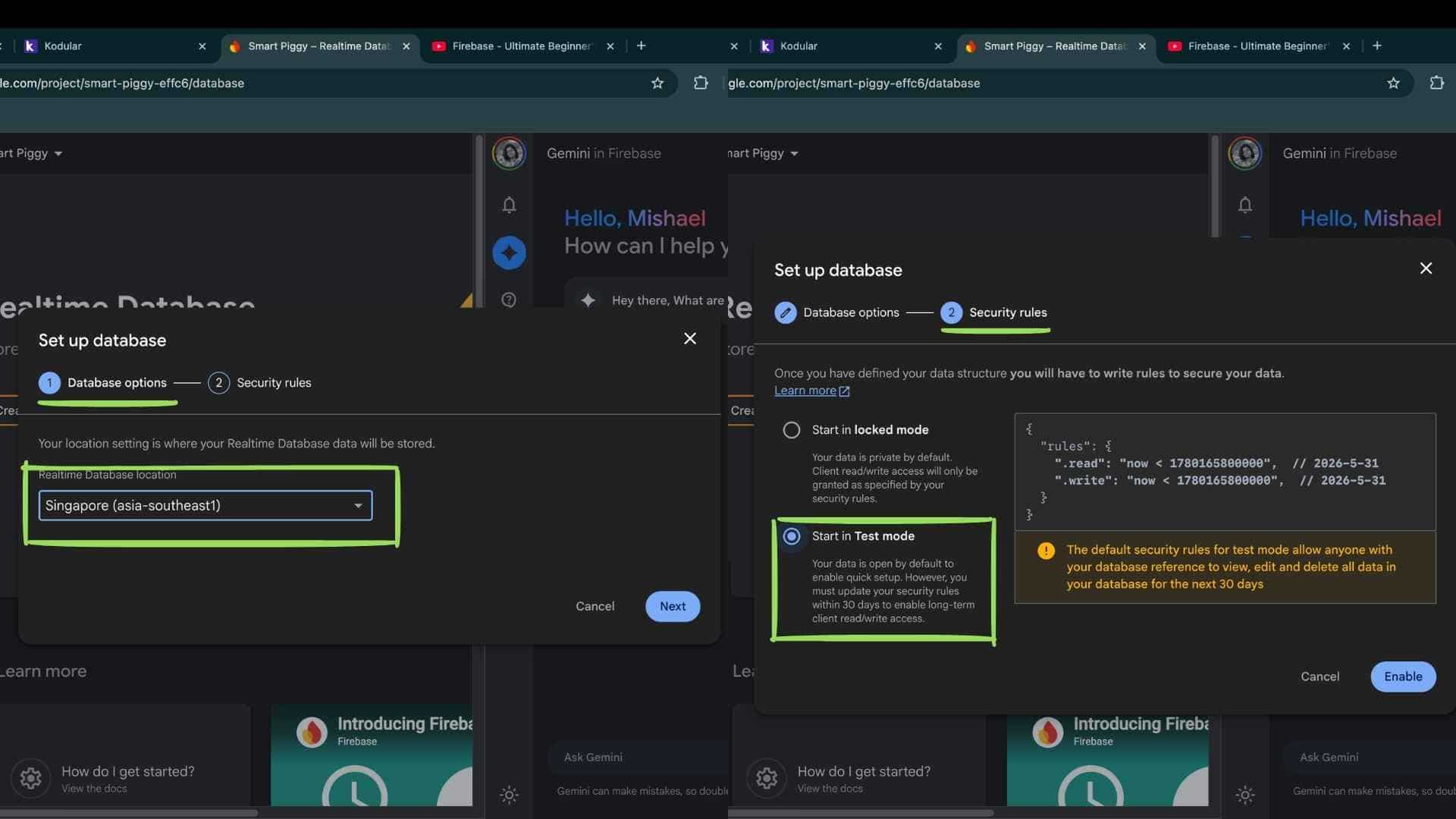
Task: Click the 'Database options' step in the left dialog
Action: click(x=103, y=383)
